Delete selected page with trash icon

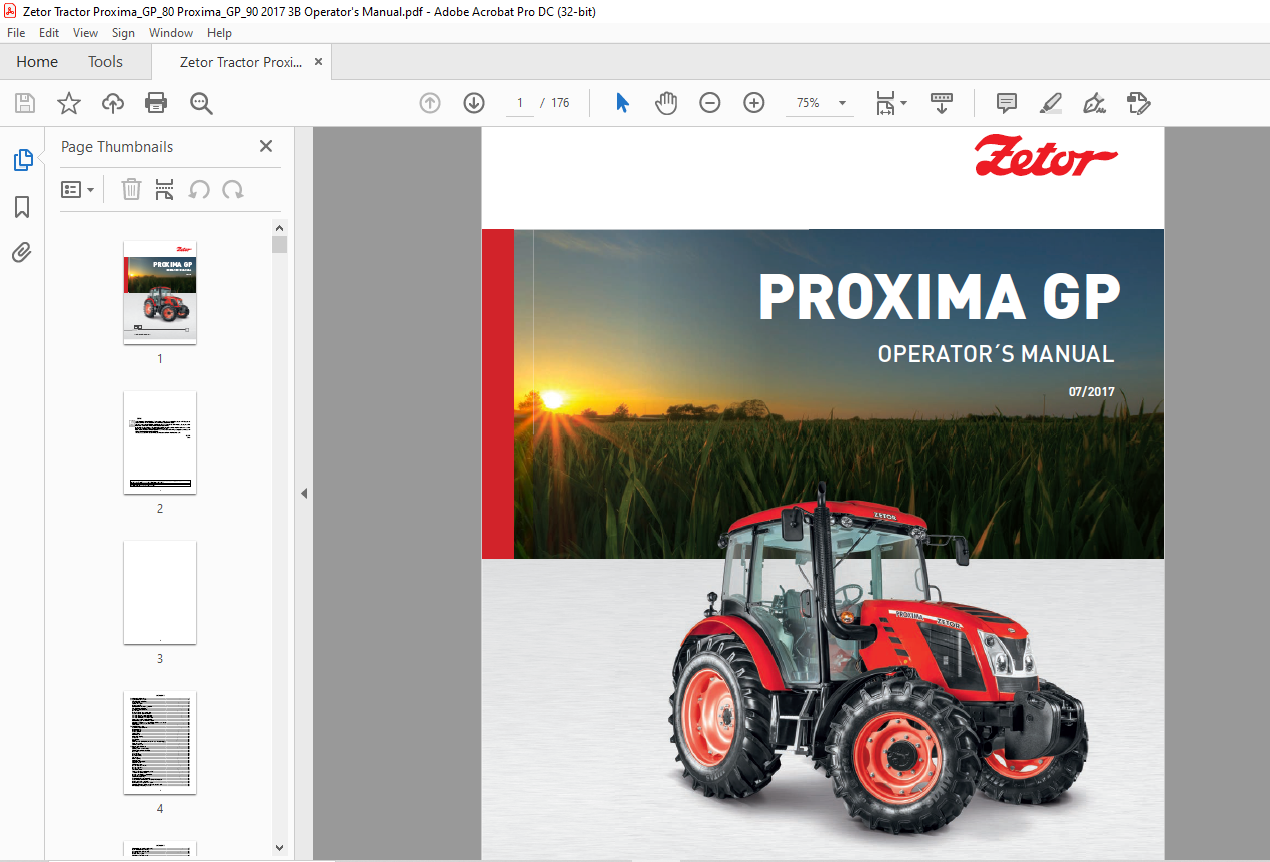point(131,189)
